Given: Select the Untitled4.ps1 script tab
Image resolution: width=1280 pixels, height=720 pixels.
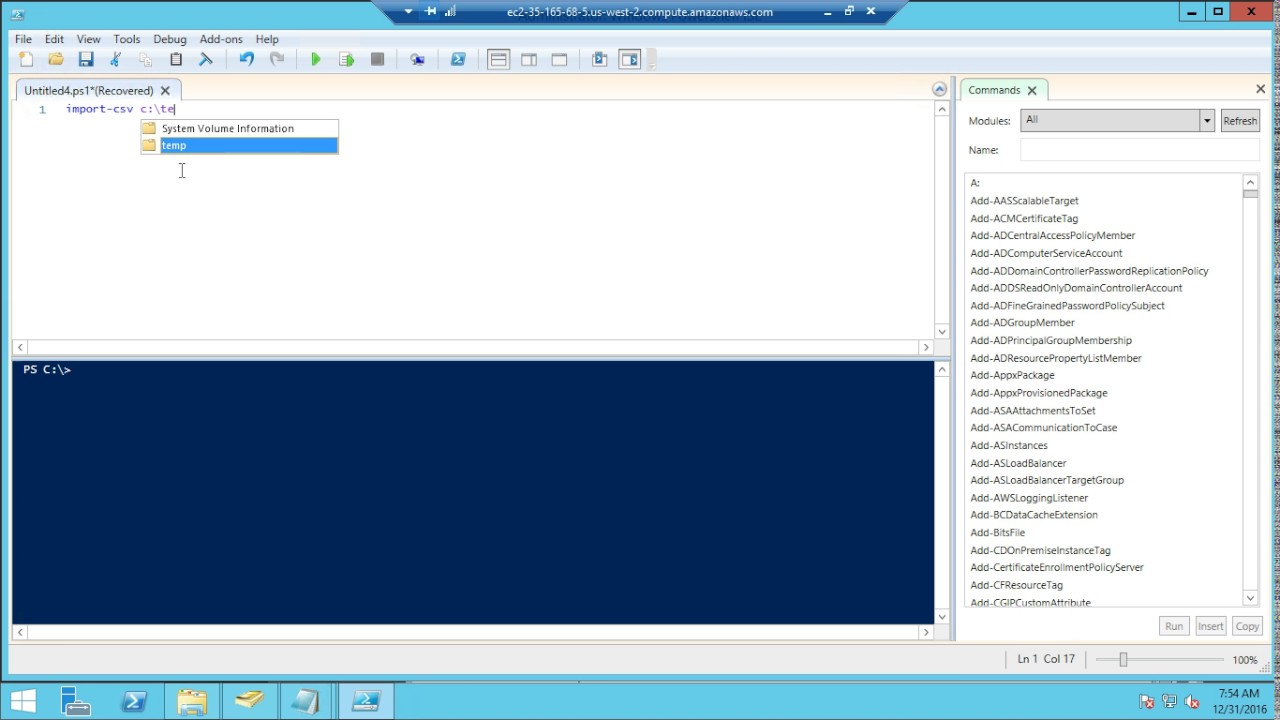Looking at the screenshot, I should click(x=88, y=90).
